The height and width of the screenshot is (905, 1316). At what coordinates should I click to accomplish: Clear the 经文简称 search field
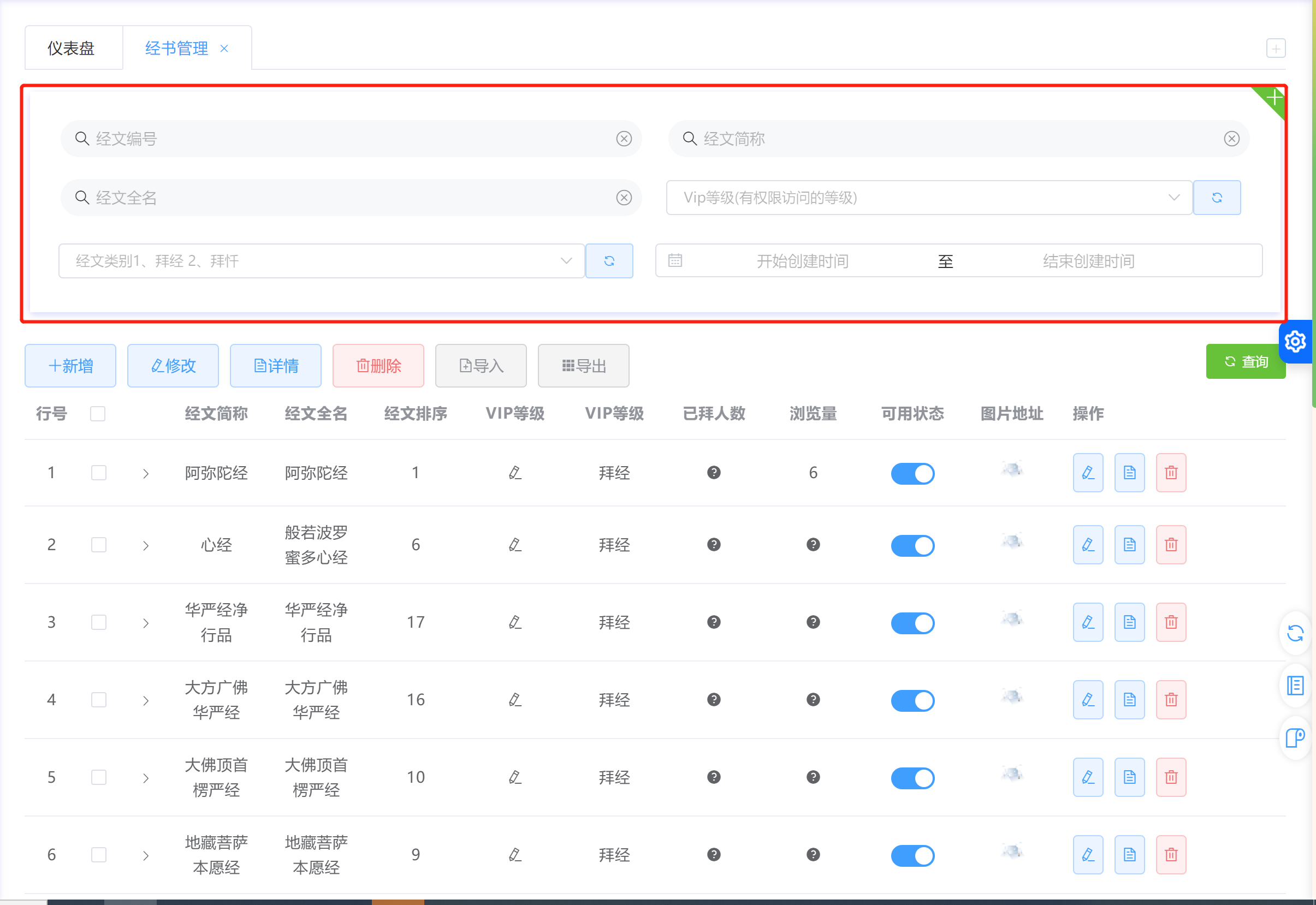[1231, 138]
